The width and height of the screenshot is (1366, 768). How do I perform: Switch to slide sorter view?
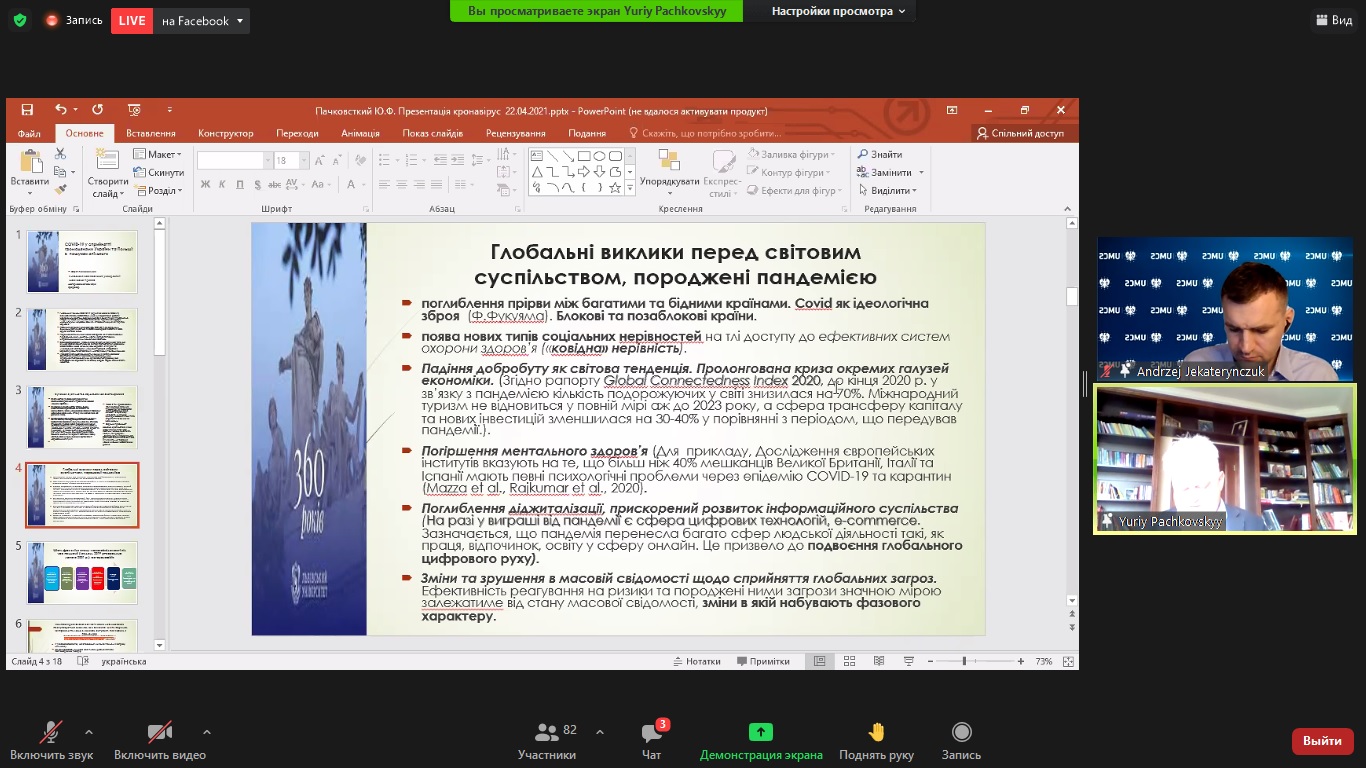849,661
